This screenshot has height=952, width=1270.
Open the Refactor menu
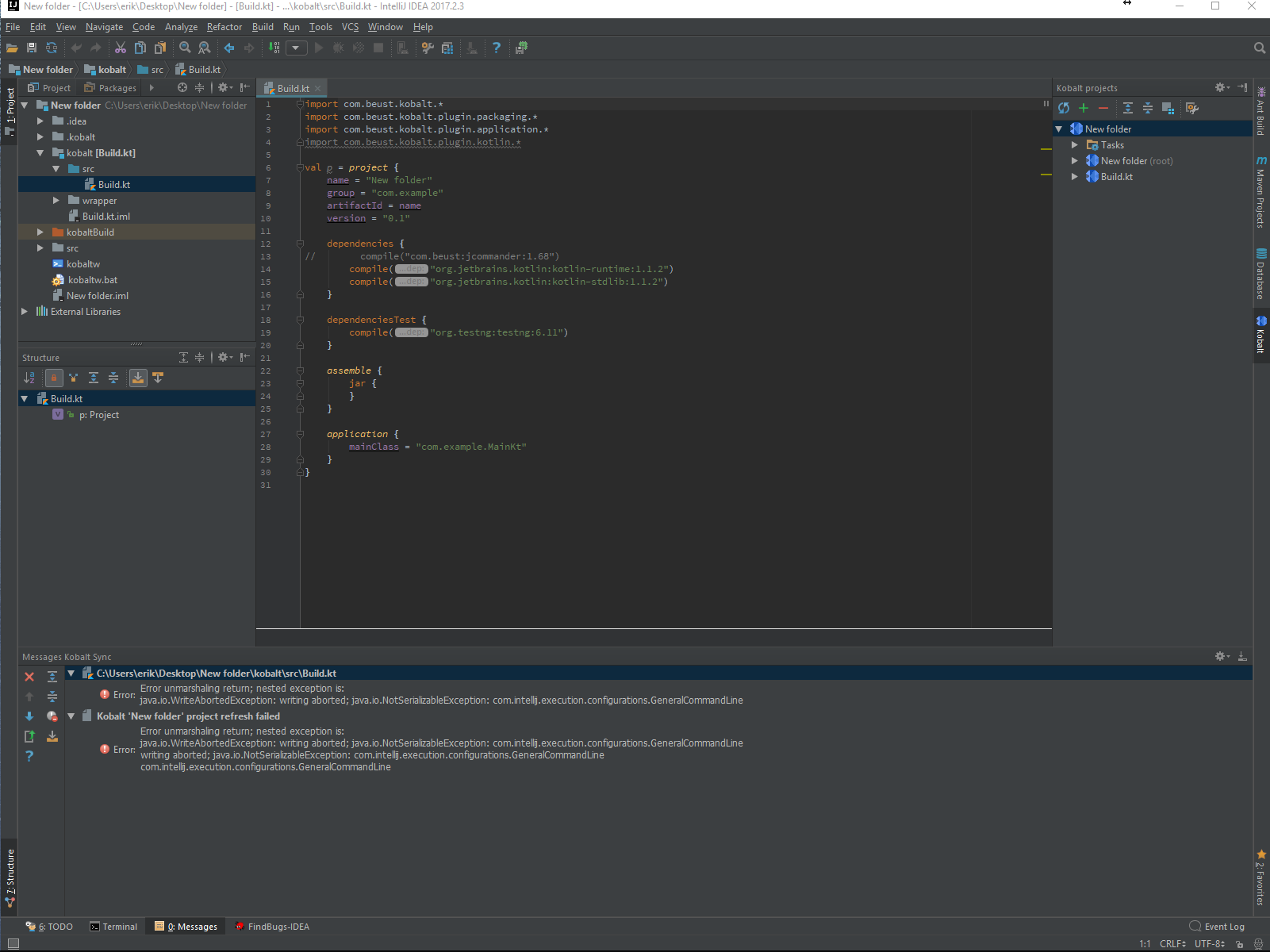(x=224, y=27)
